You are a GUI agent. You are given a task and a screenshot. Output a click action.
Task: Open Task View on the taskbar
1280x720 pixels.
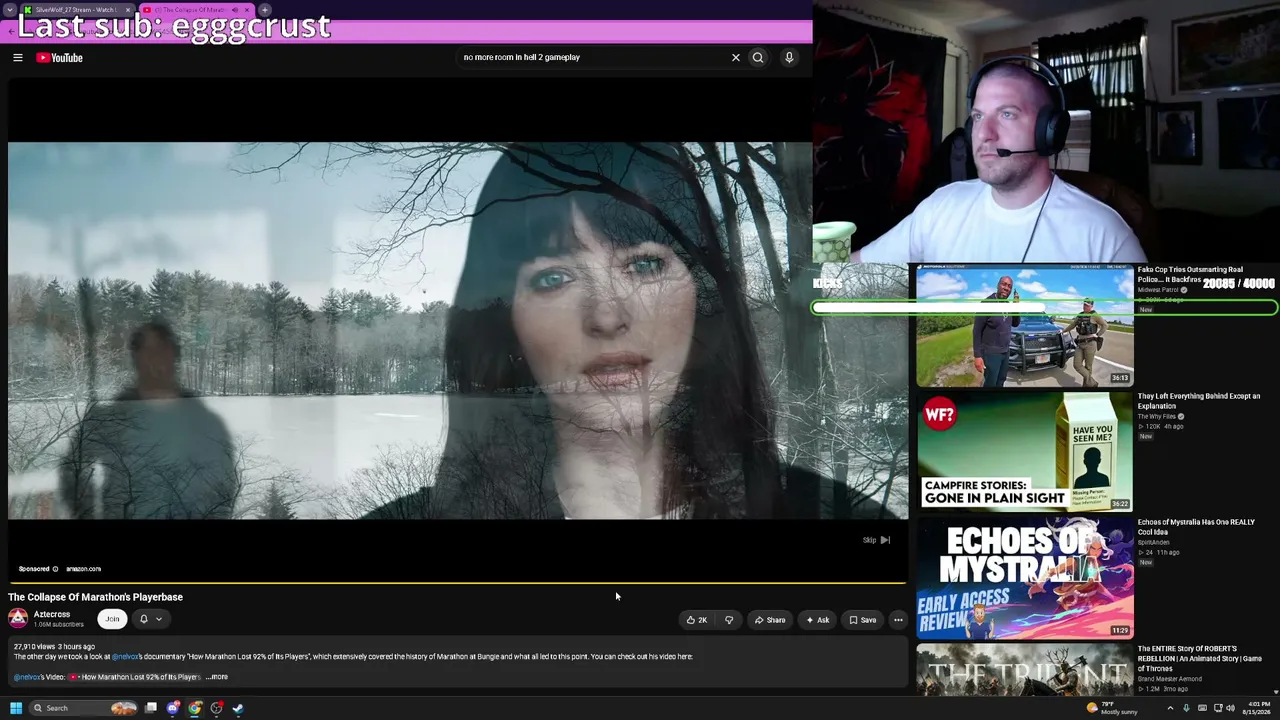[151, 708]
